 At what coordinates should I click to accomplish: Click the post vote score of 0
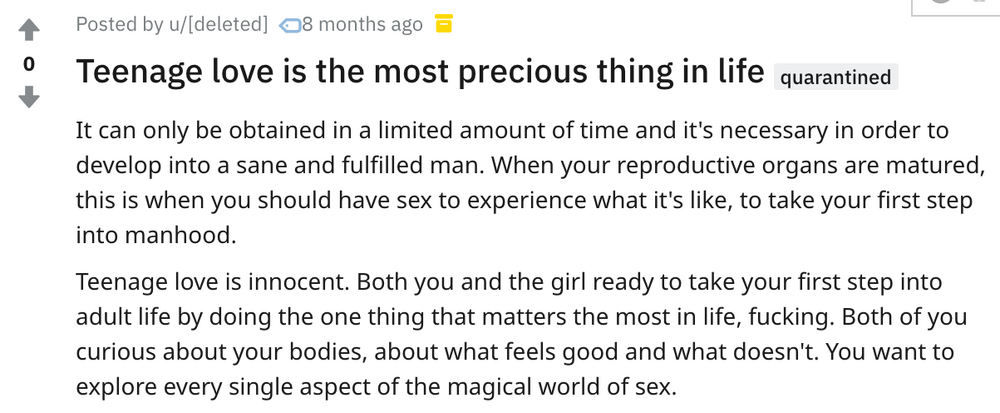pos(29,64)
